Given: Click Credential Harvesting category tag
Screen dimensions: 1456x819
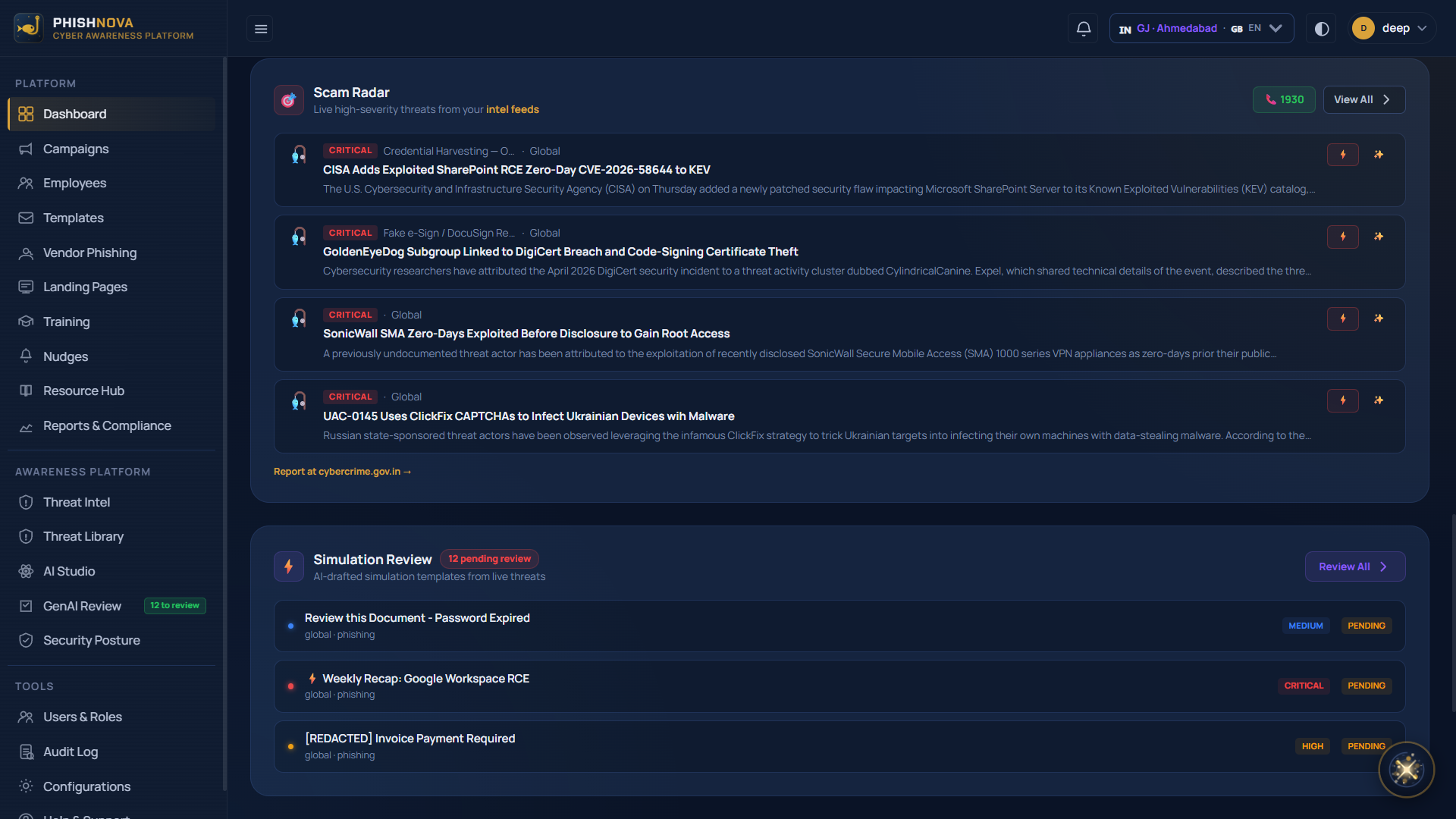Looking at the screenshot, I should point(449,151).
